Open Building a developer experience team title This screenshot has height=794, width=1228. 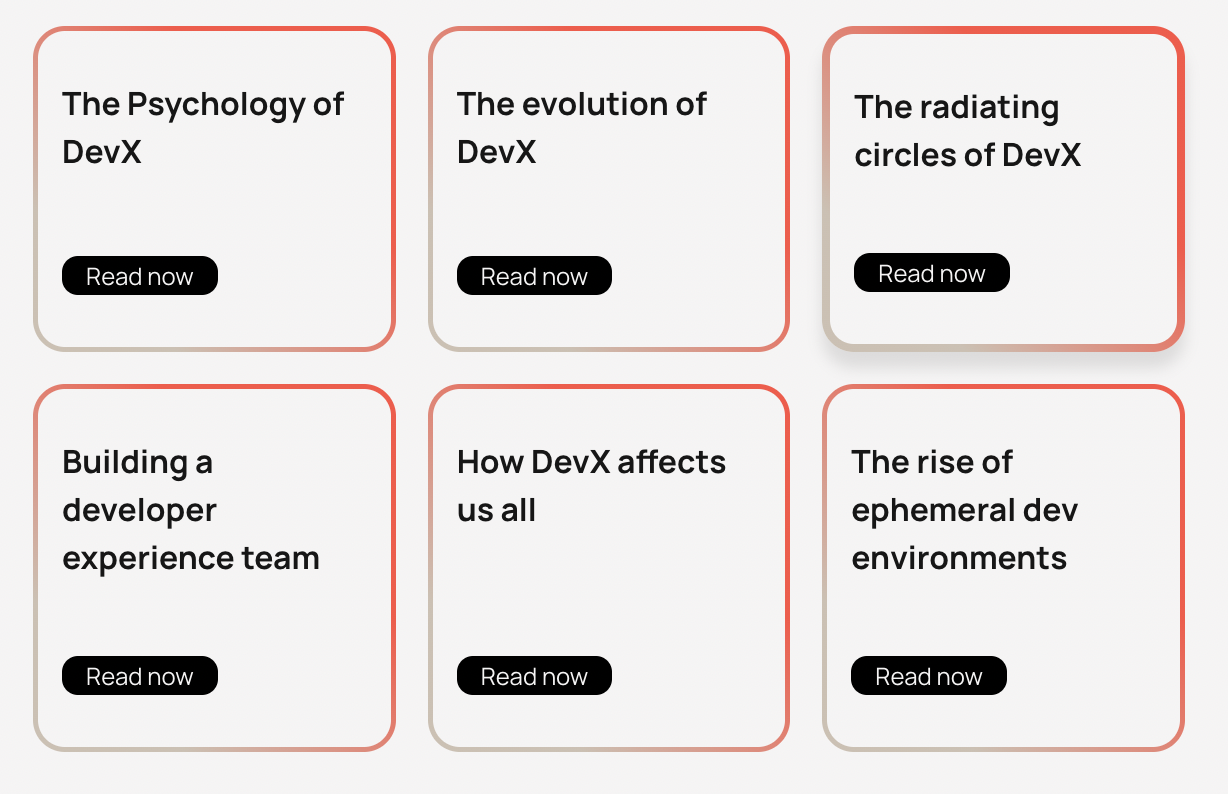[189, 510]
